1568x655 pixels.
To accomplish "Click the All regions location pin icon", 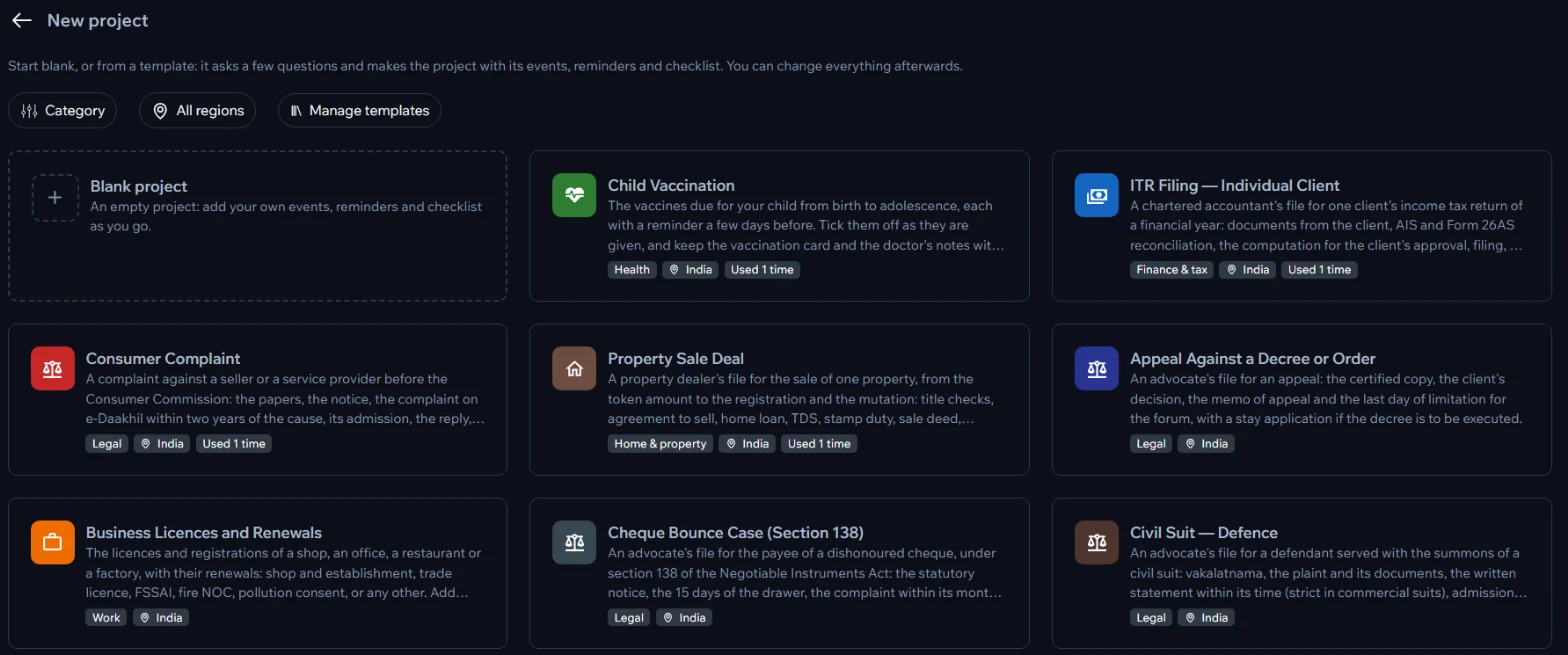I will pyautogui.click(x=160, y=111).
